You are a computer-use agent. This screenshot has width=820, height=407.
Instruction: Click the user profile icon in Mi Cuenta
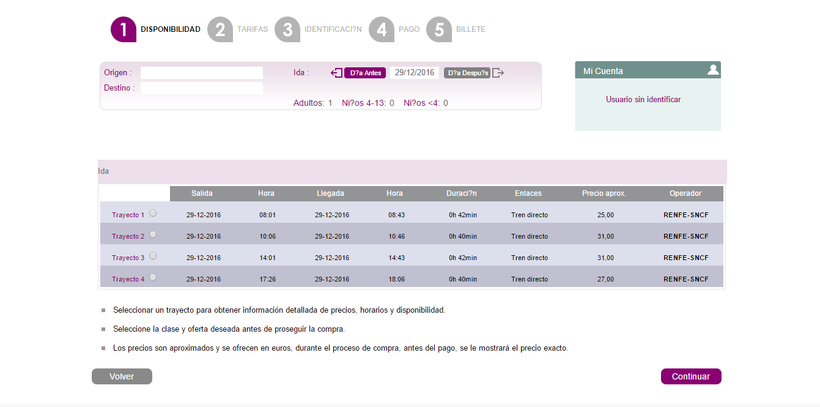(x=712, y=70)
